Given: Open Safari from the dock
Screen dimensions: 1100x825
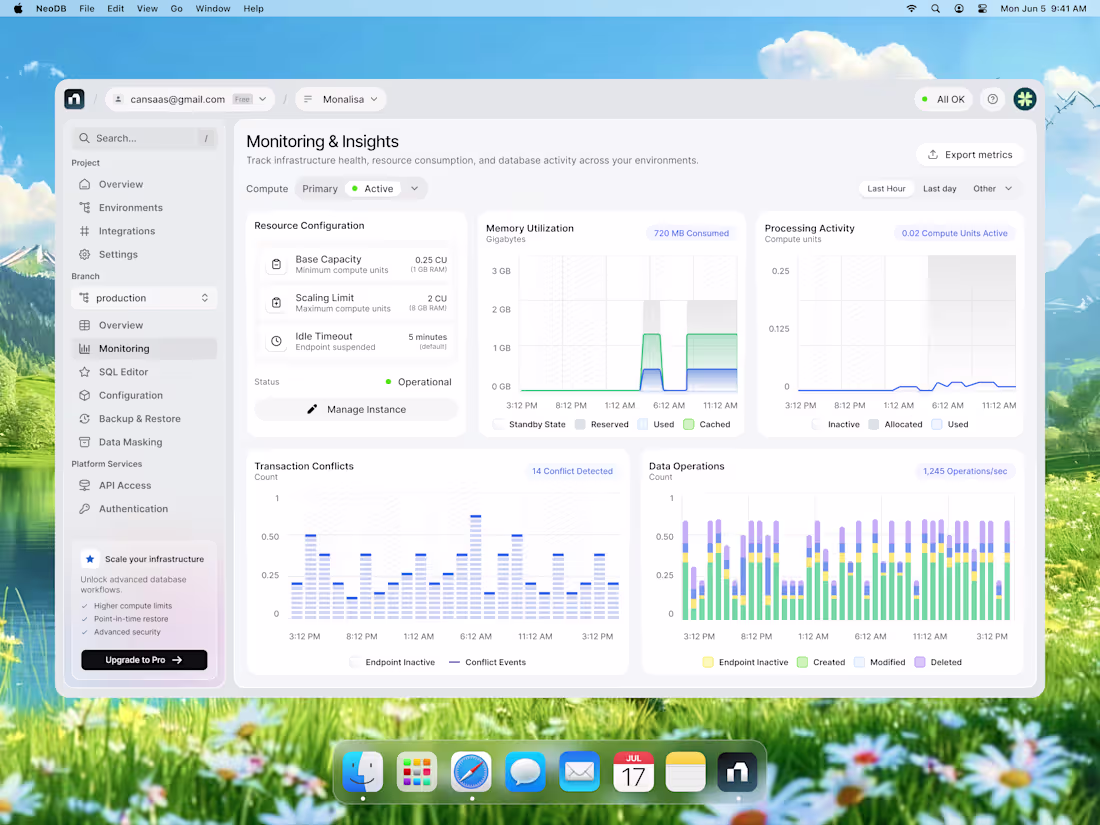Looking at the screenshot, I should coord(471,772).
